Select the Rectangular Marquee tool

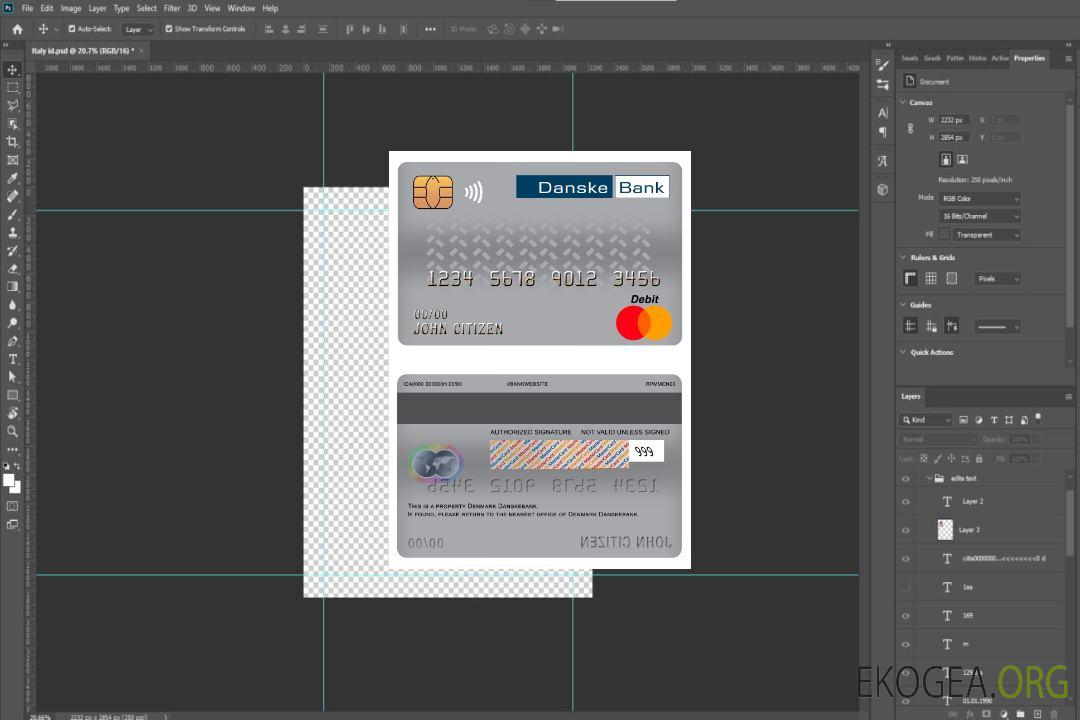pyautogui.click(x=12, y=87)
